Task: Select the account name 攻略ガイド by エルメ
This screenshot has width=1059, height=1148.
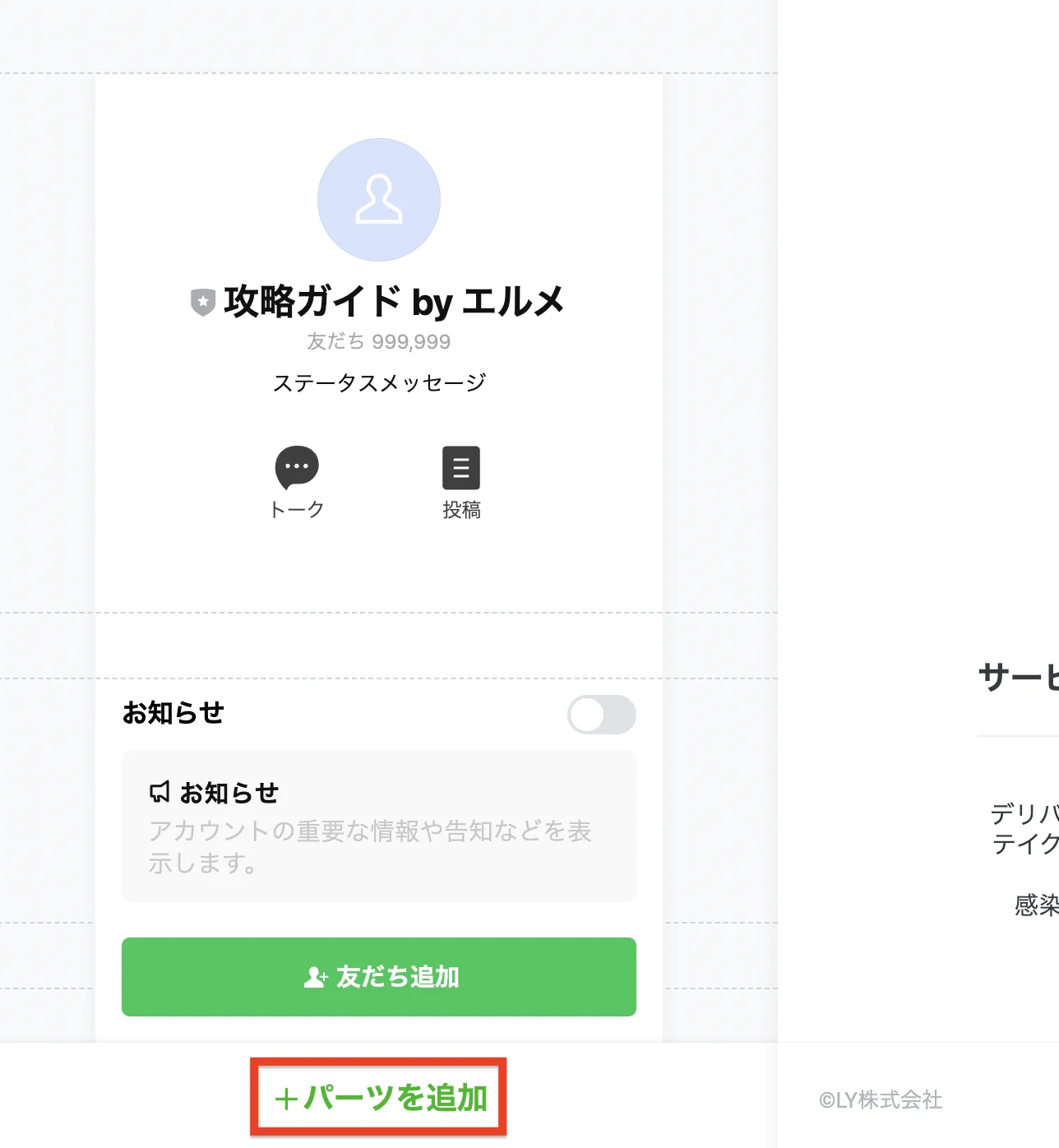Action: (394, 302)
